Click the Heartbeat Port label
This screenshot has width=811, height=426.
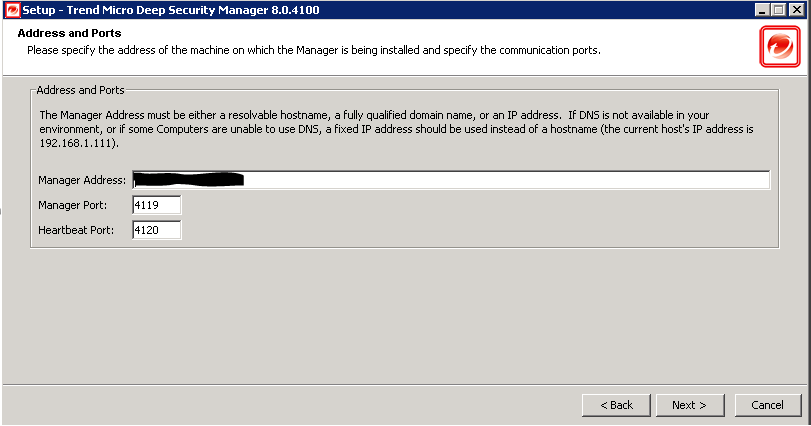pos(76,230)
